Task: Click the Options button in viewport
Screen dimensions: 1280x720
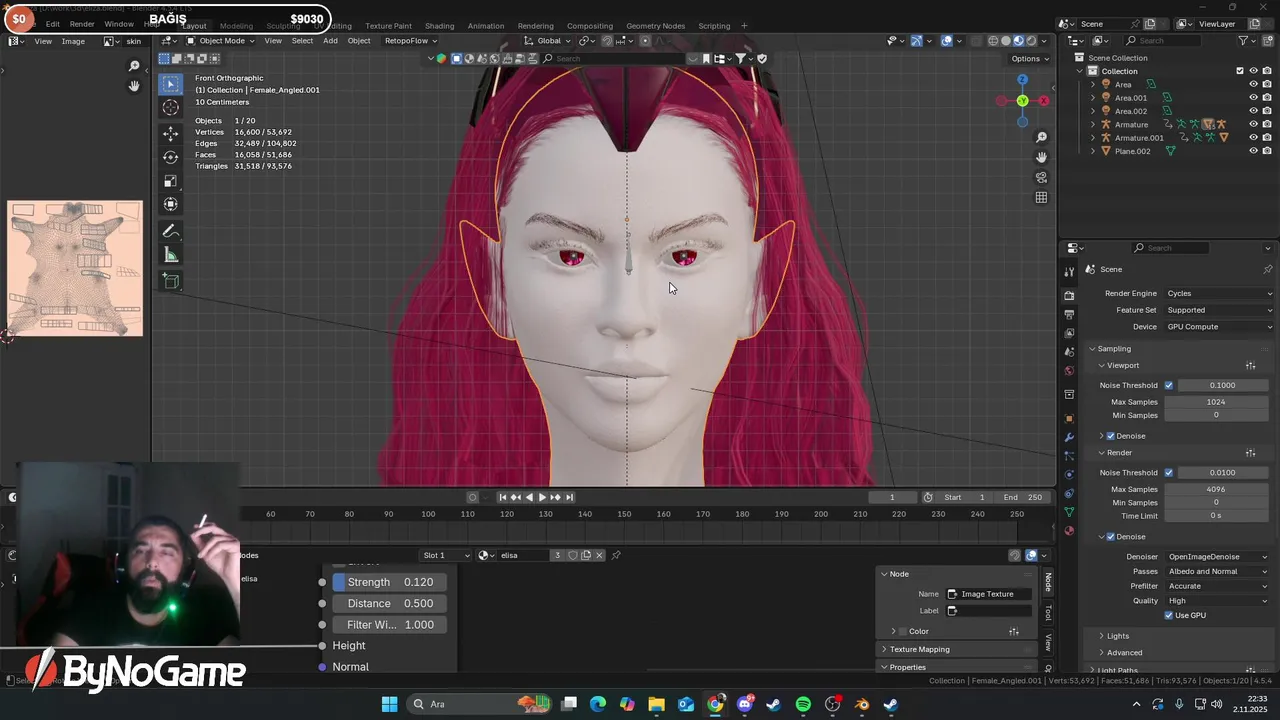Action: [1030, 58]
